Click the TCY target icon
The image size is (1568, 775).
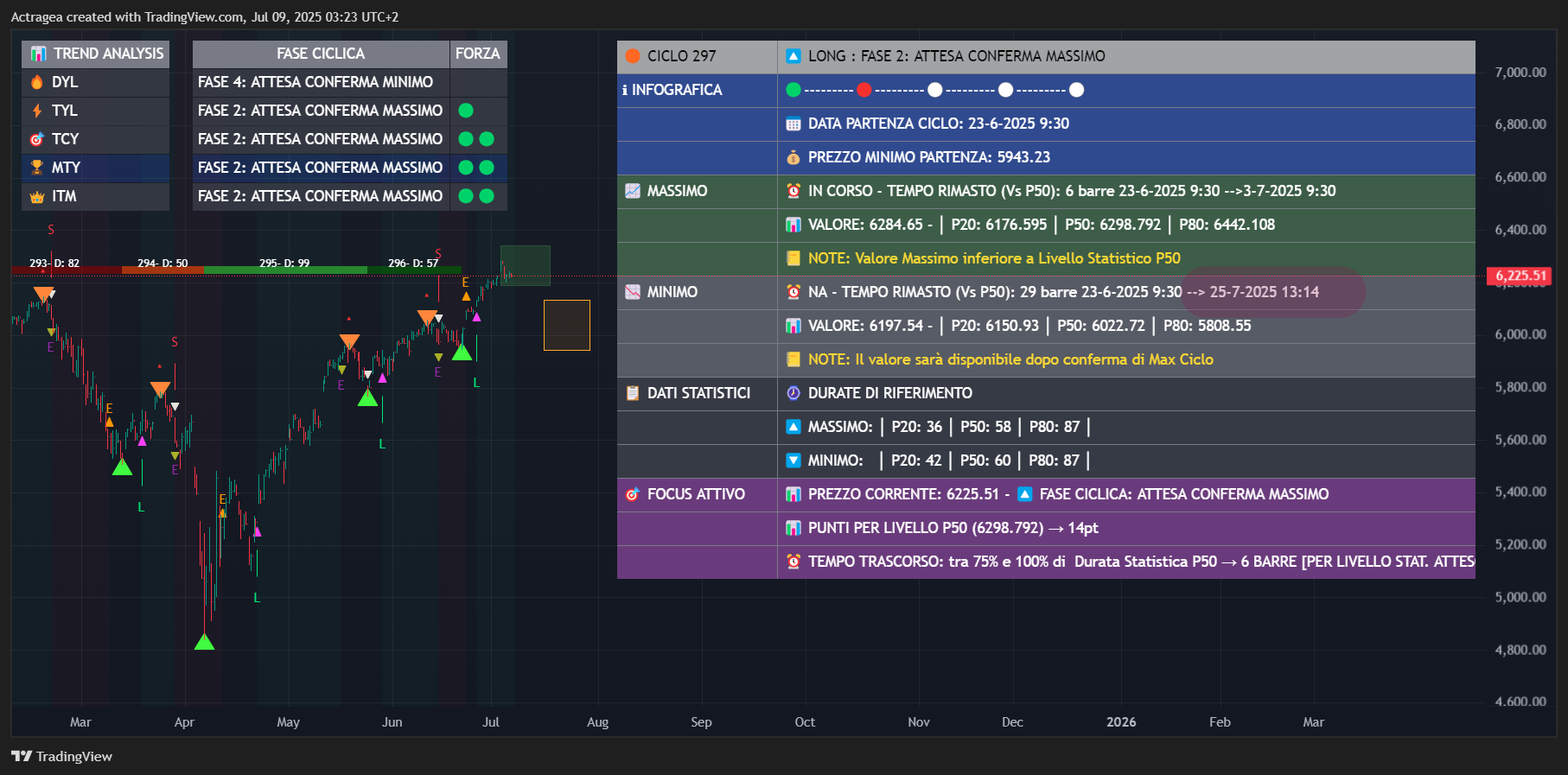tap(37, 139)
